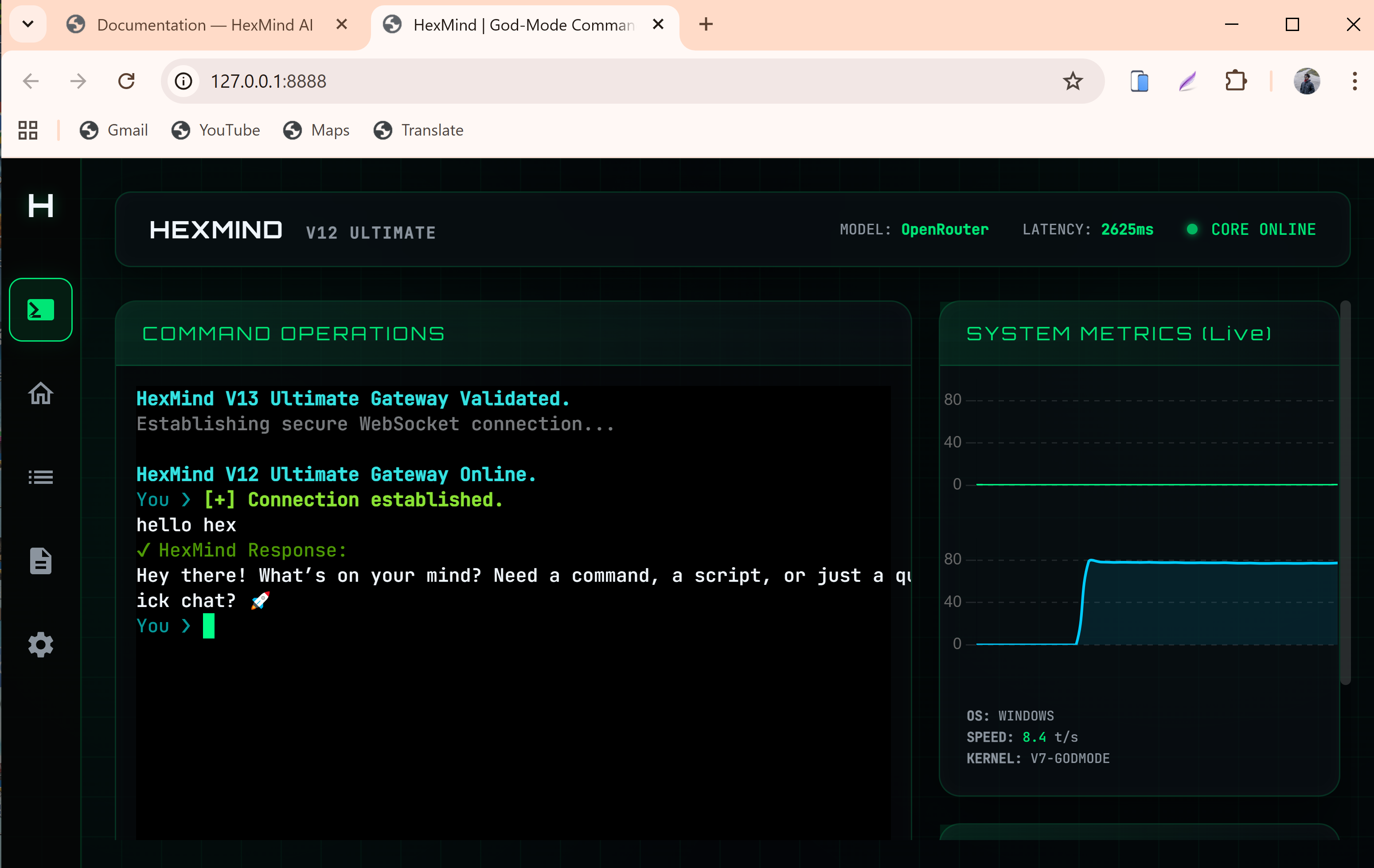Viewport: 1374px width, 868px height.
Task: Open Chrome three-dot menu
Action: point(1354,81)
